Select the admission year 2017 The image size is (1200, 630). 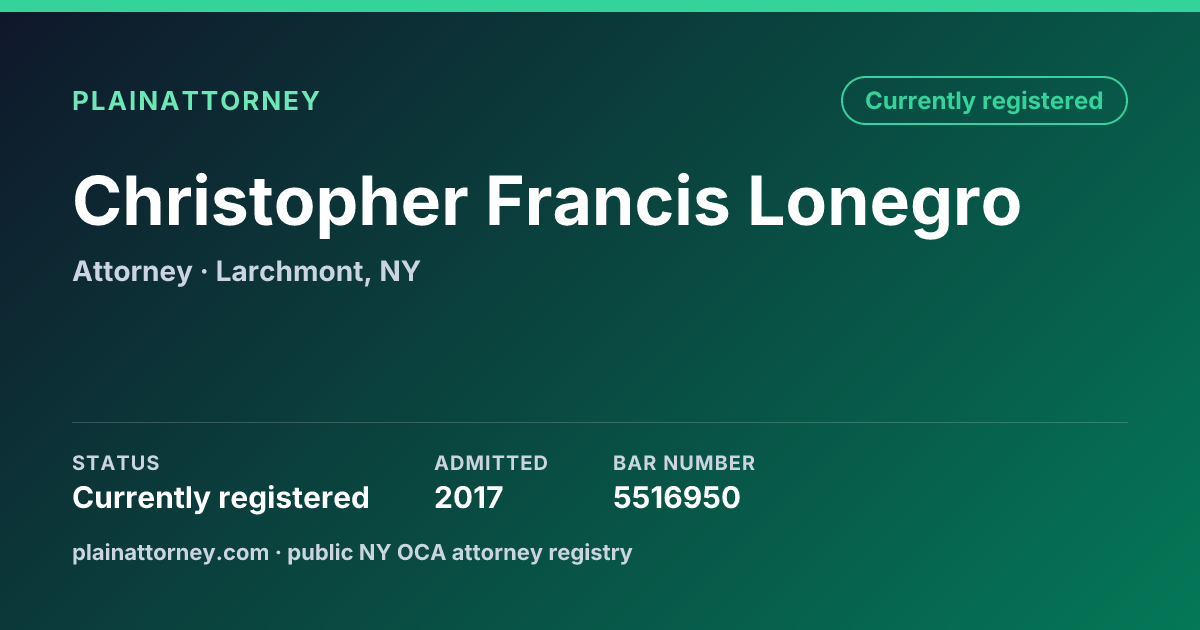coord(469,498)
